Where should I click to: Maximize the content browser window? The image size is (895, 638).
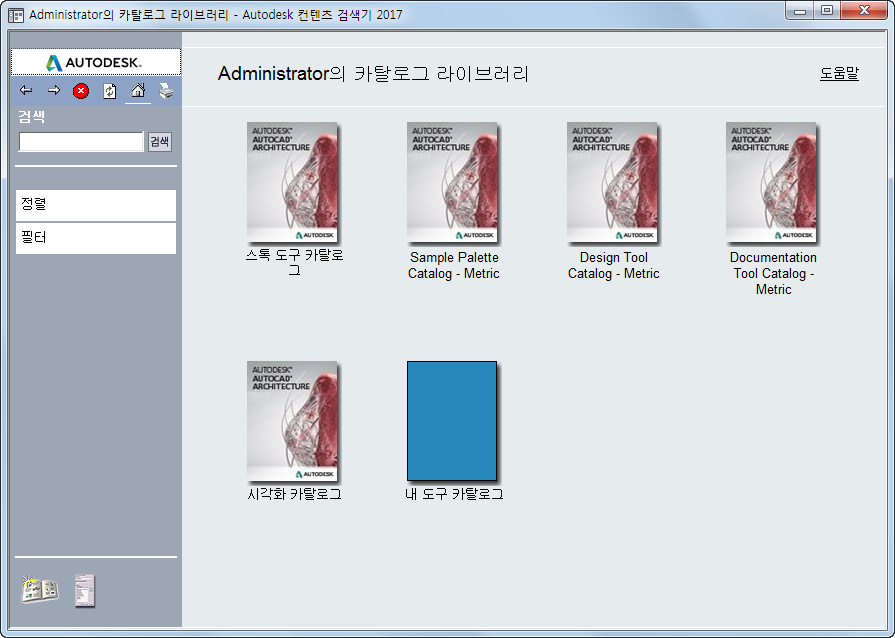point(827,11)
